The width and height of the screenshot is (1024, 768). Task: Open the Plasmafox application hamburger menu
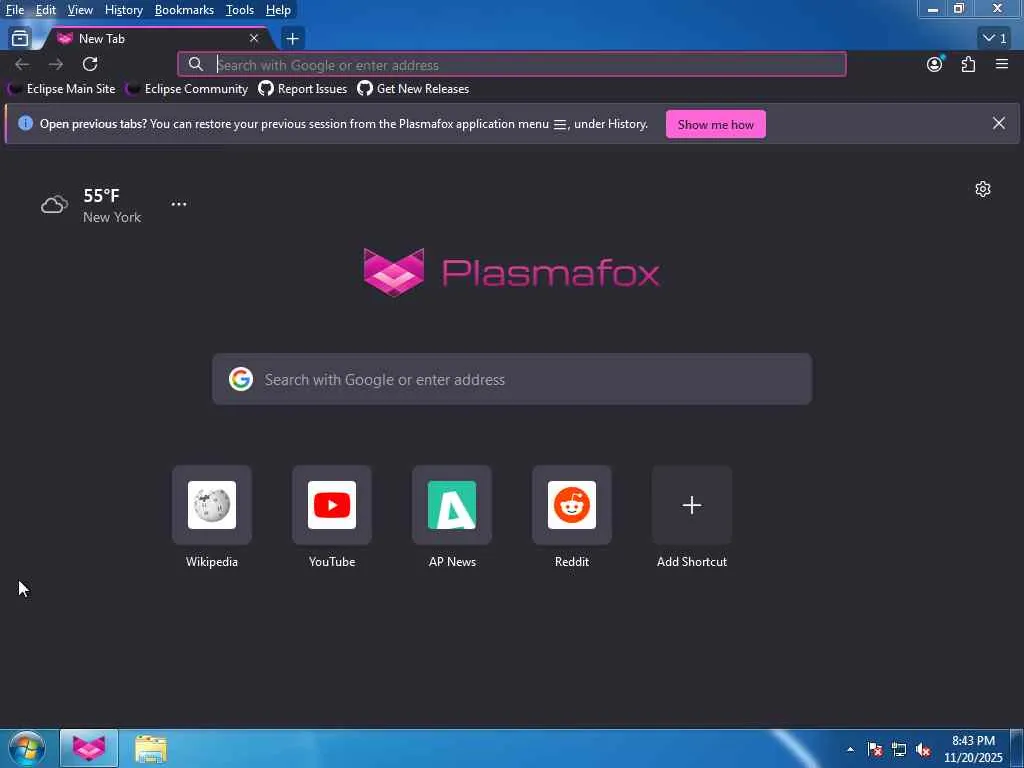pyautogui.click(x=1002, y=64)
